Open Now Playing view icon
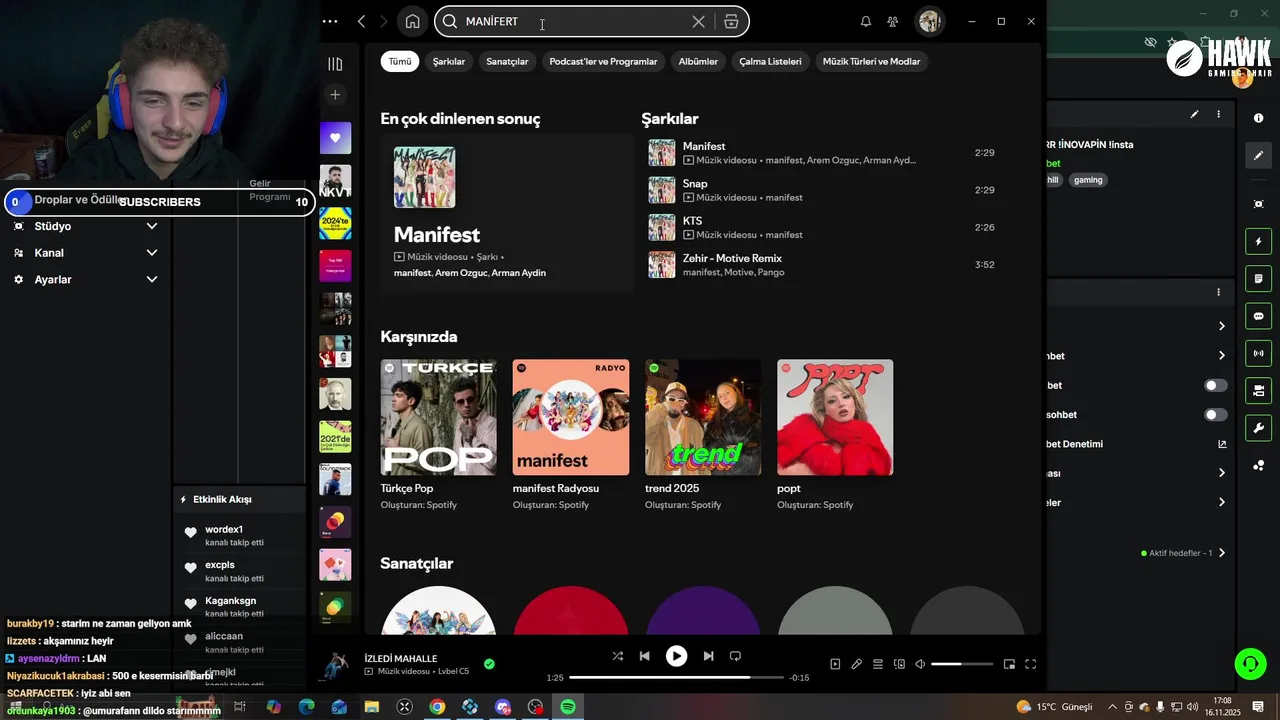This screenshot has height=720, width=1280. click(835, 664)
